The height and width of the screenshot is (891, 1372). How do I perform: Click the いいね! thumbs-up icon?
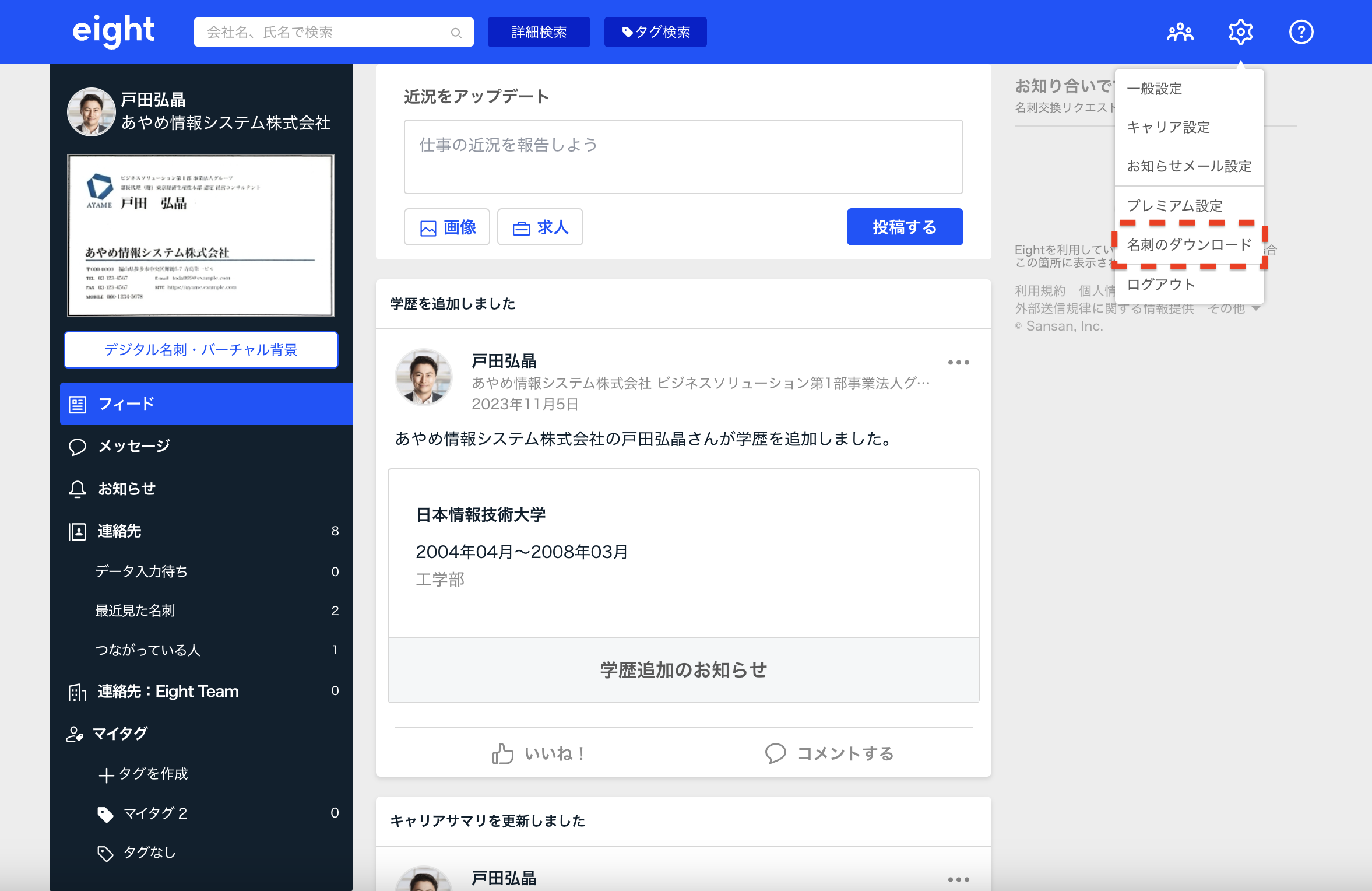(x=502, y=753)
